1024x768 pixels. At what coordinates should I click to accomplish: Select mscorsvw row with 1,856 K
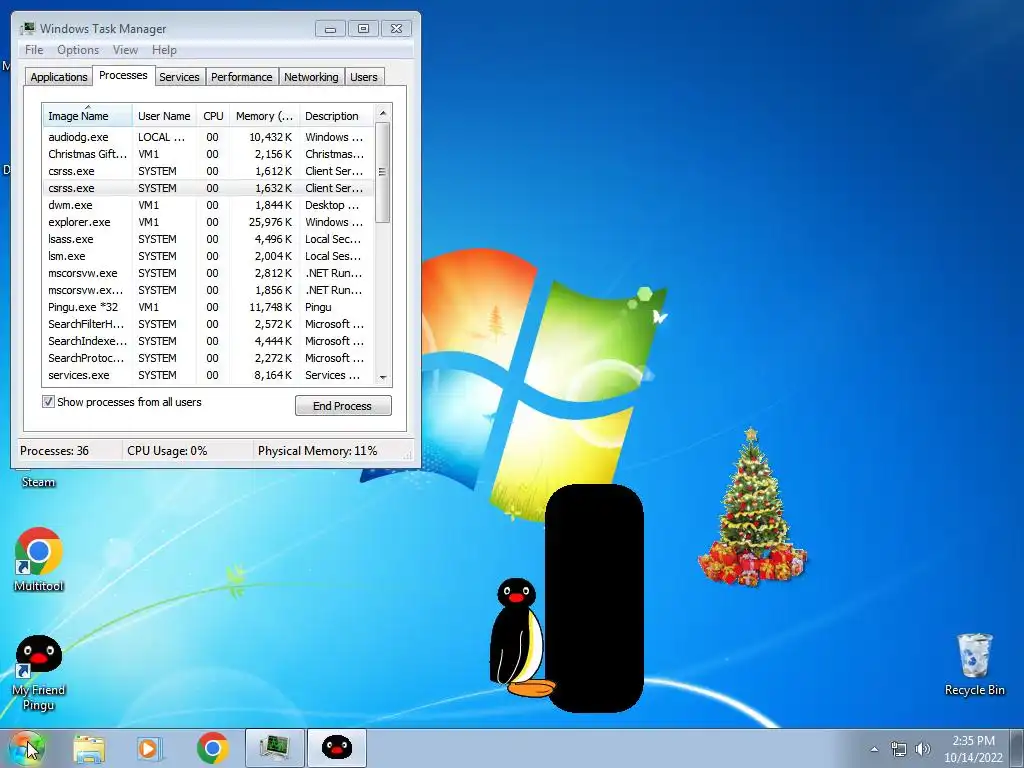click(x=208, y=290)
